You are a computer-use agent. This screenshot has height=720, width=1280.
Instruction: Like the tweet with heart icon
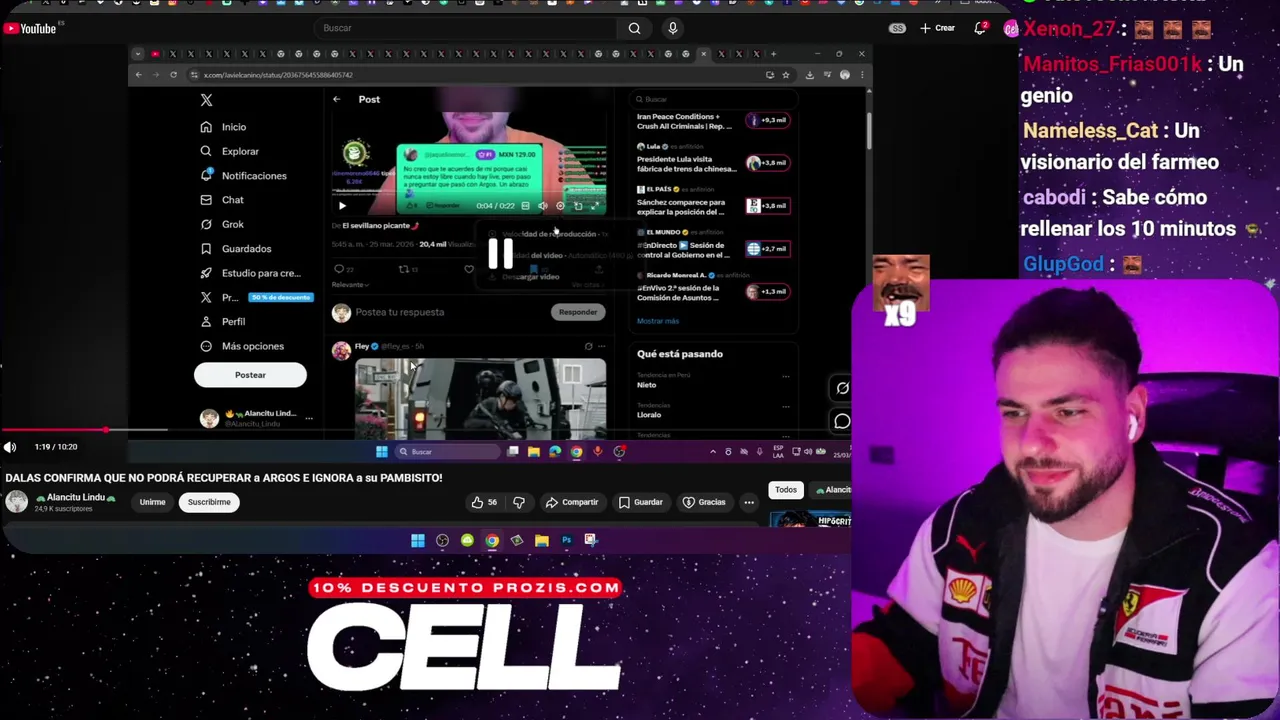click(x=469, y=269)
